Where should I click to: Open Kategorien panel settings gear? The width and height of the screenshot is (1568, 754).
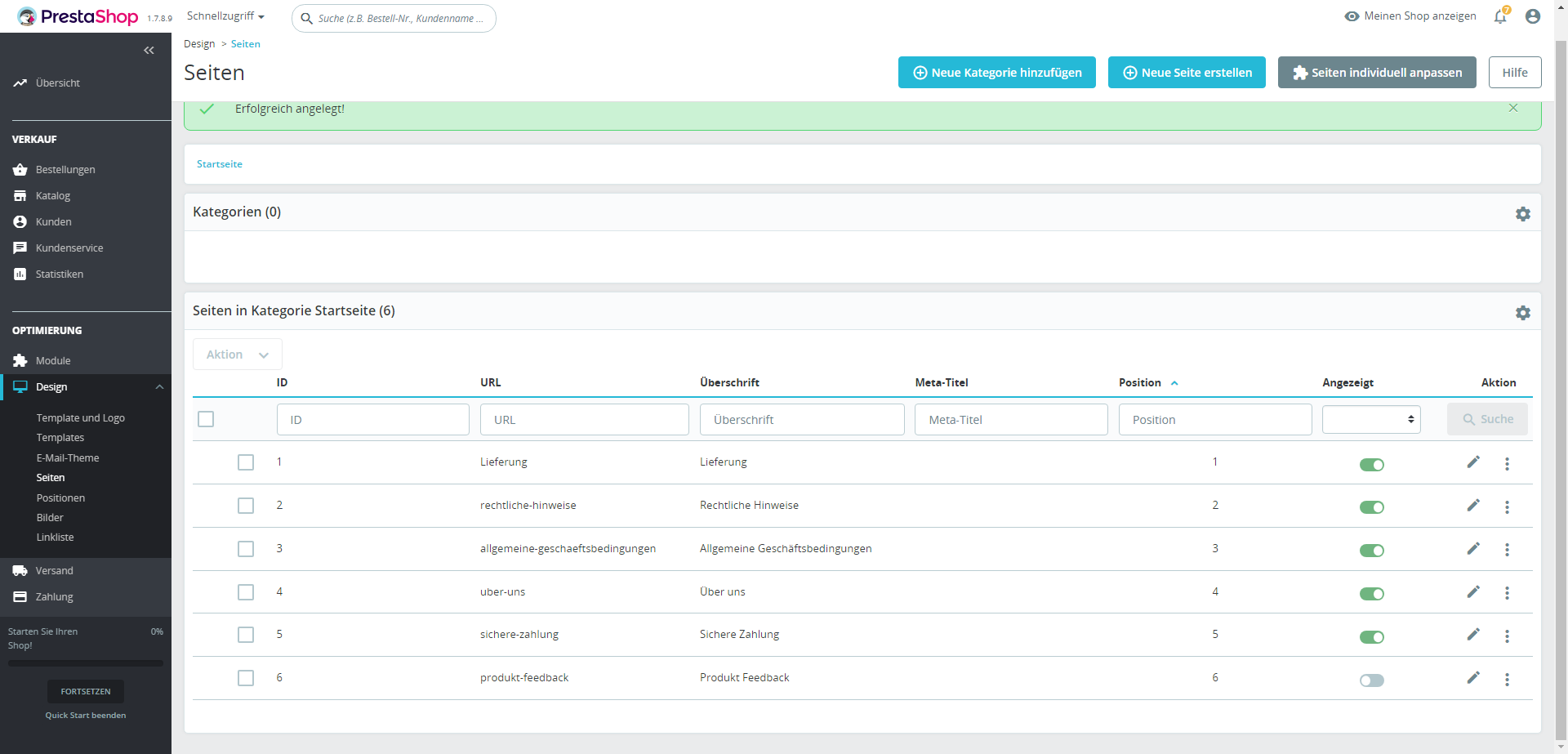tap(1523, 214)
